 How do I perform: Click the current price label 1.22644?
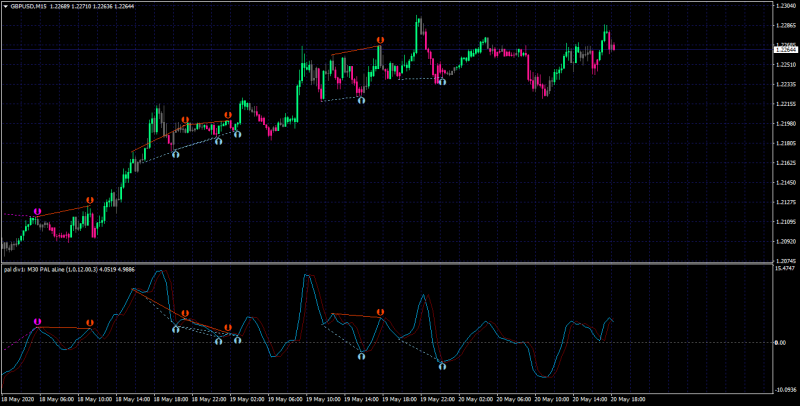(x=785, y=50)
